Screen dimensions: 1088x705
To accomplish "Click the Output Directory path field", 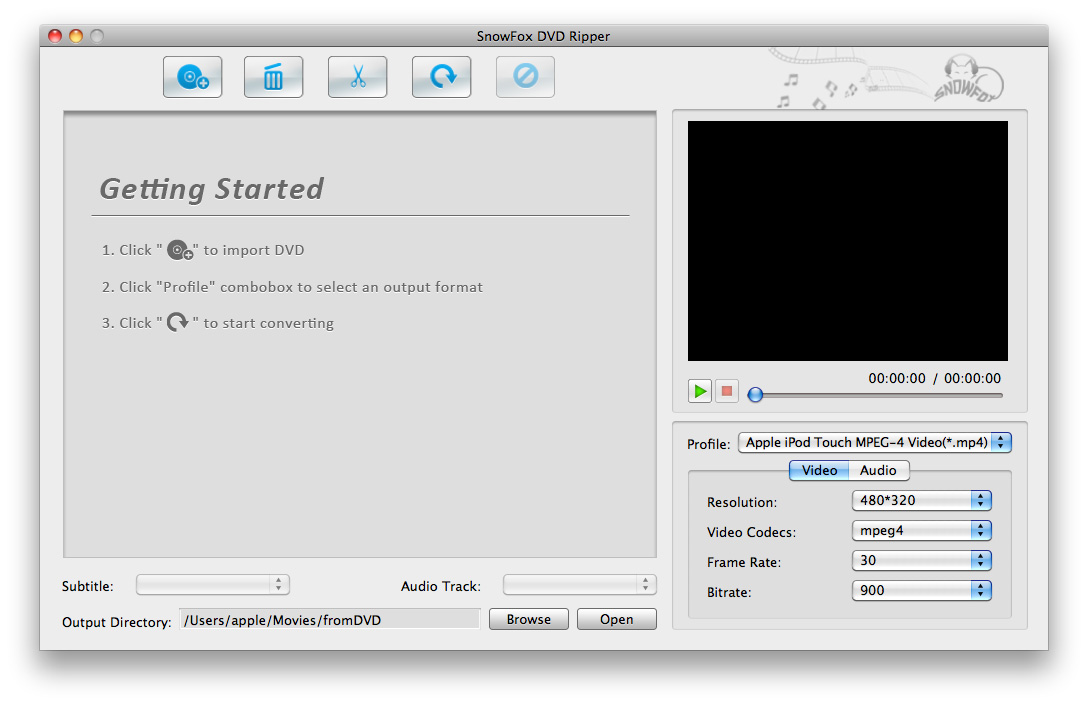I will point(329,620).
